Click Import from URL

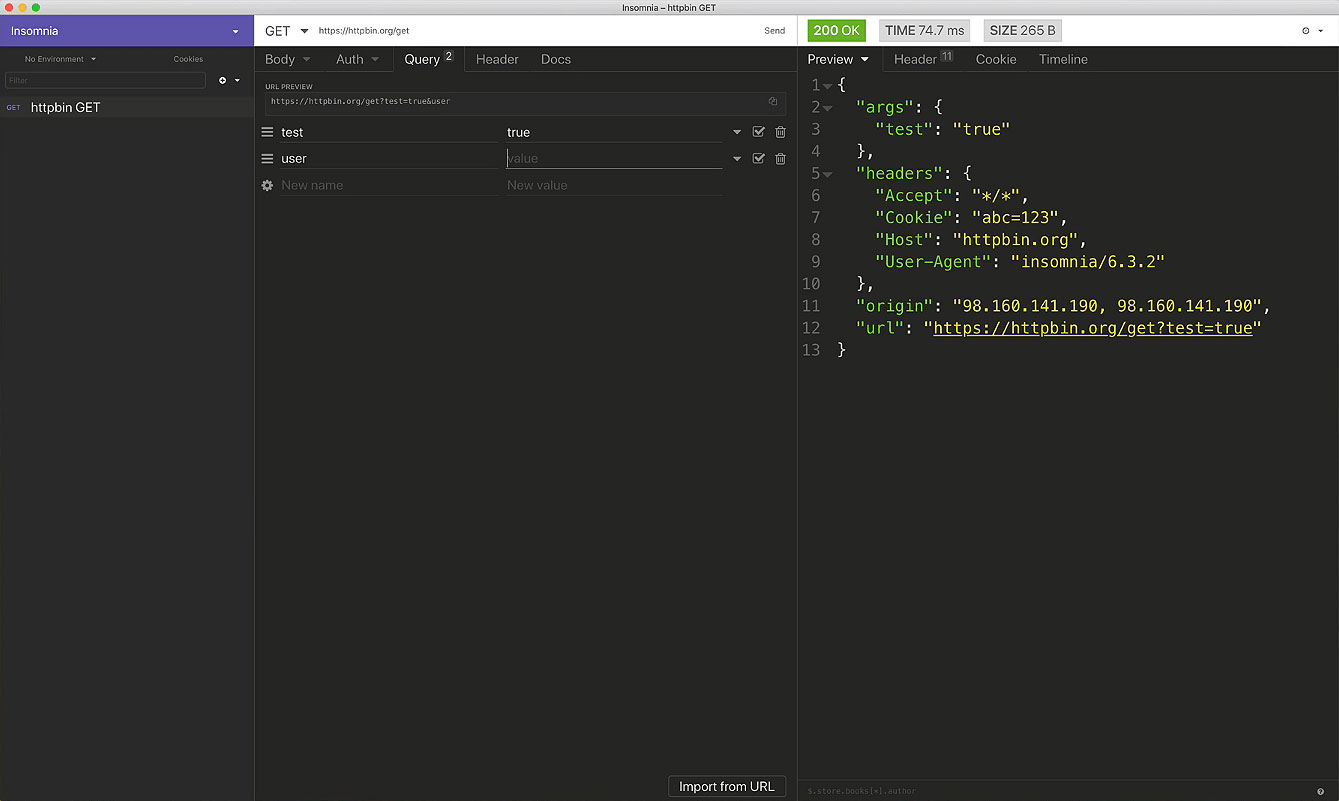(x=727, y=786)
